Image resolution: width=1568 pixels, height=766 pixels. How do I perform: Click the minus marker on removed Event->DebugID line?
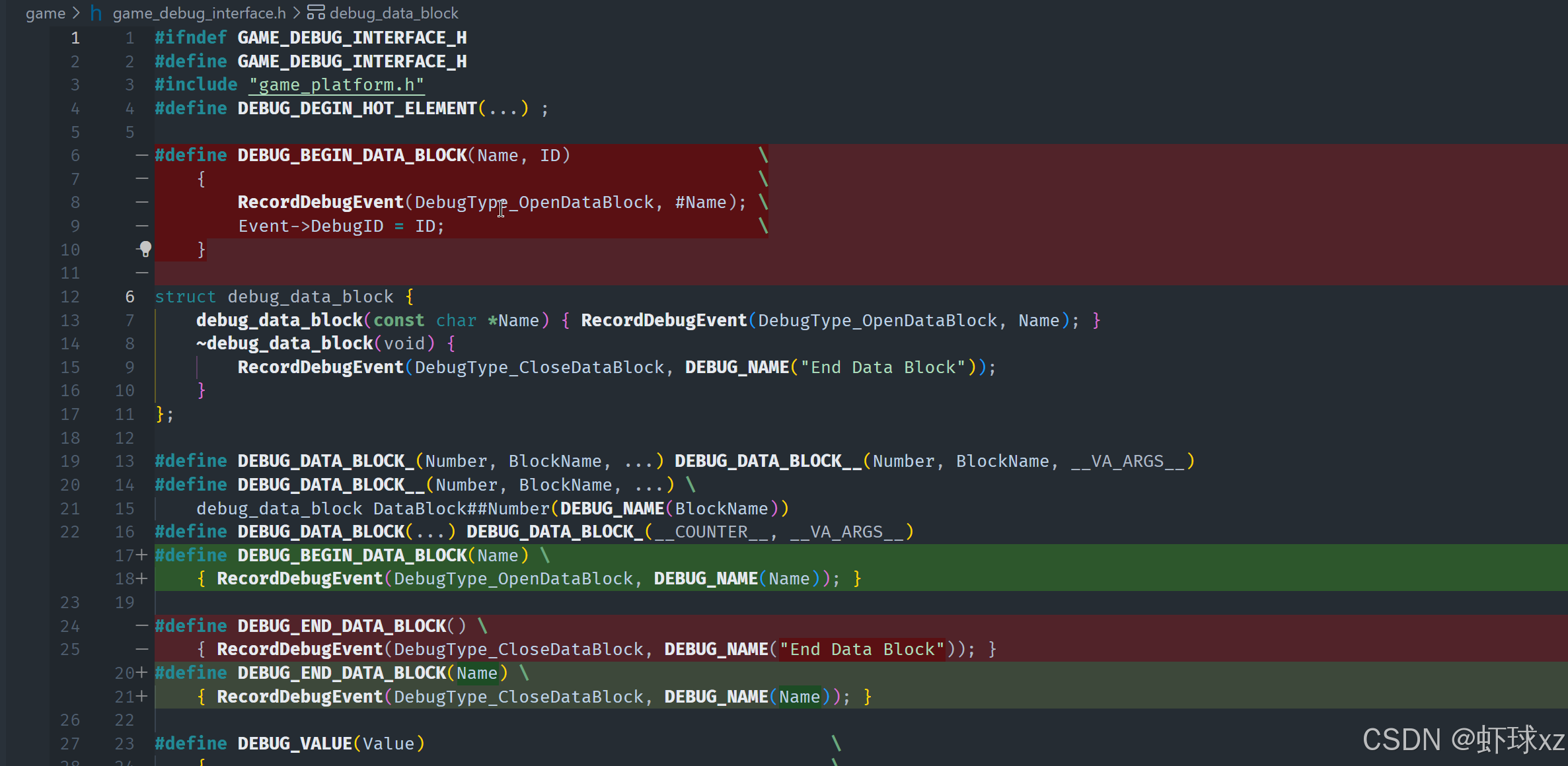click(x=141, y=226)
